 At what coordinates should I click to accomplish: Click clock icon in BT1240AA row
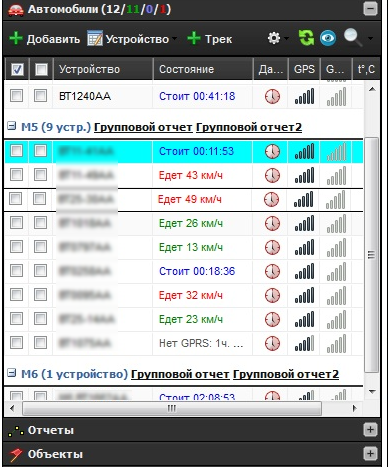(272, 97)
